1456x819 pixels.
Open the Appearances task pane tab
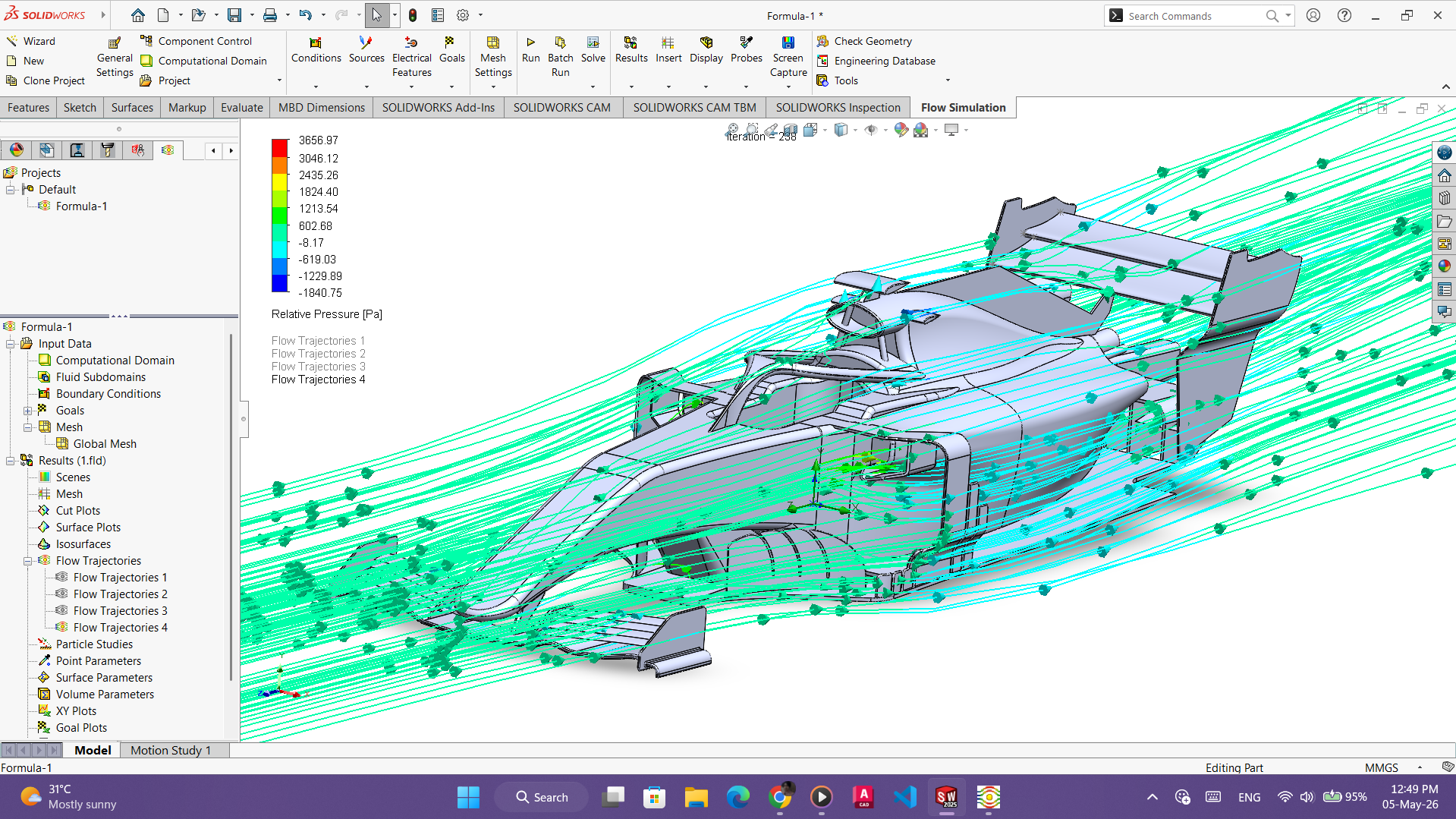tap(1444, 266)
